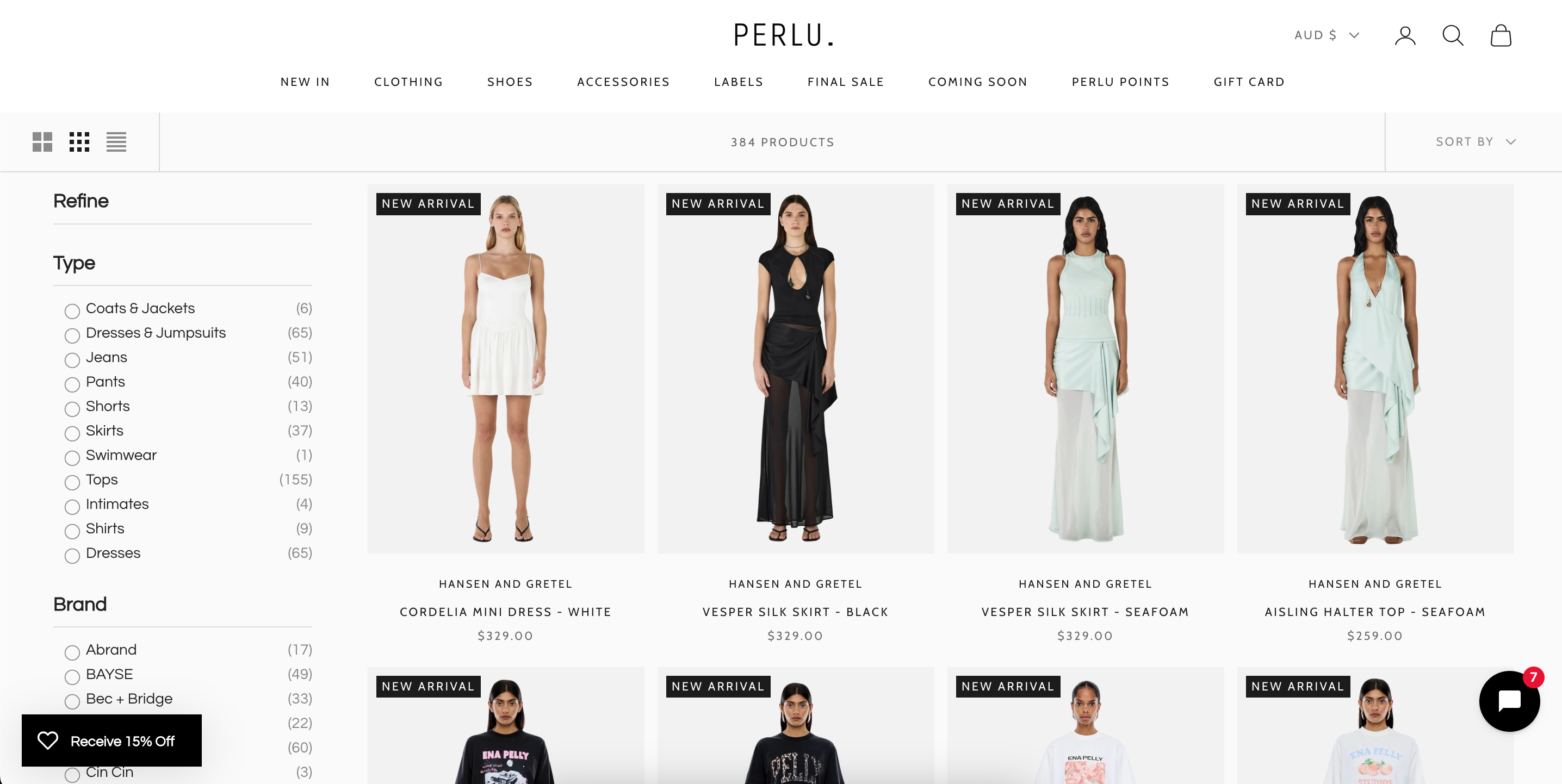1562x784 pixels.
Task: Open the account profile icon
Action: (1405, 36)
